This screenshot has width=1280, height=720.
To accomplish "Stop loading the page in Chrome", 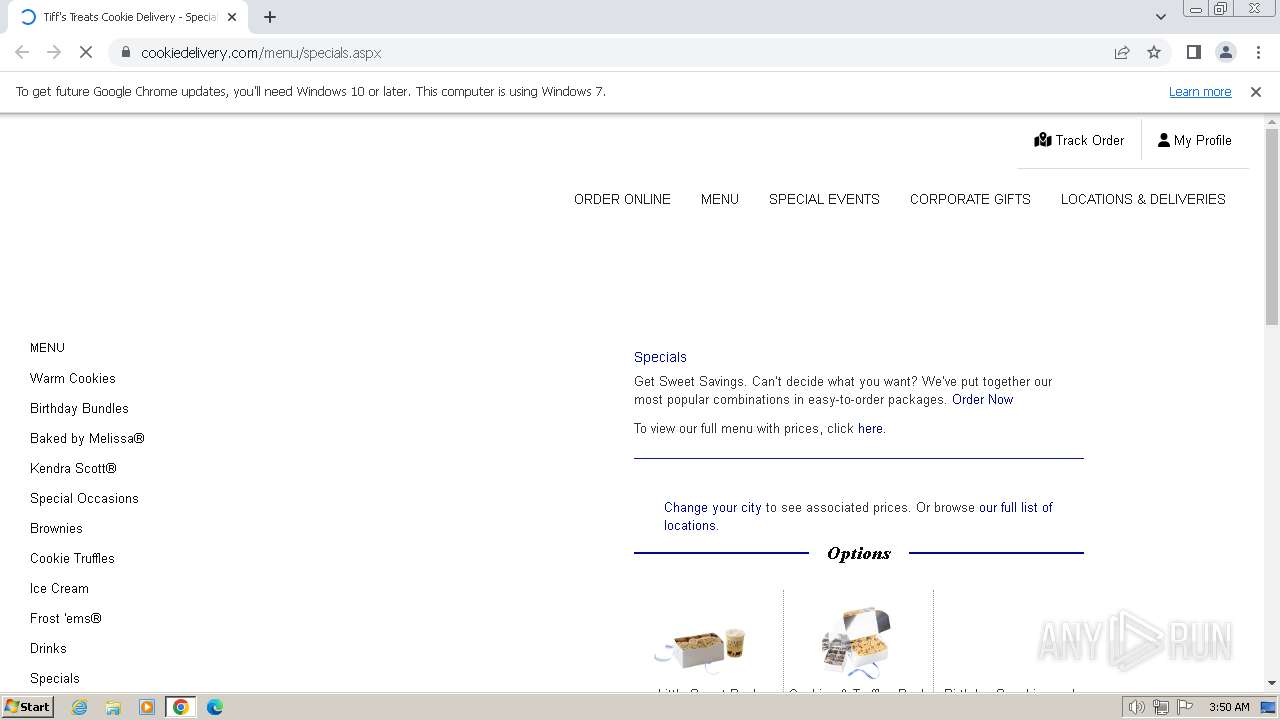I will click(x=86, y=53).
